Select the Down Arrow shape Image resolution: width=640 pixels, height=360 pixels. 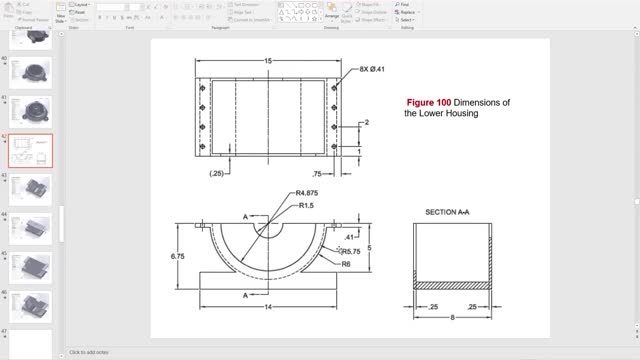tap(308, 12)
